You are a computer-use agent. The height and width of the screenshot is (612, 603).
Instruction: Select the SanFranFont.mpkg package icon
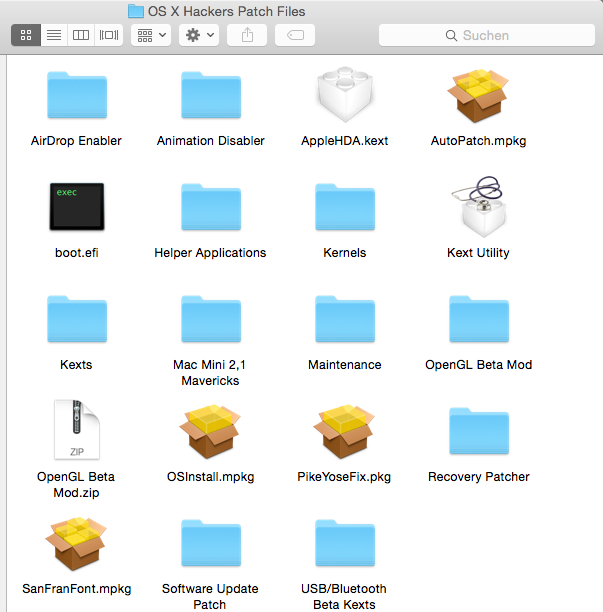(76, 543)
